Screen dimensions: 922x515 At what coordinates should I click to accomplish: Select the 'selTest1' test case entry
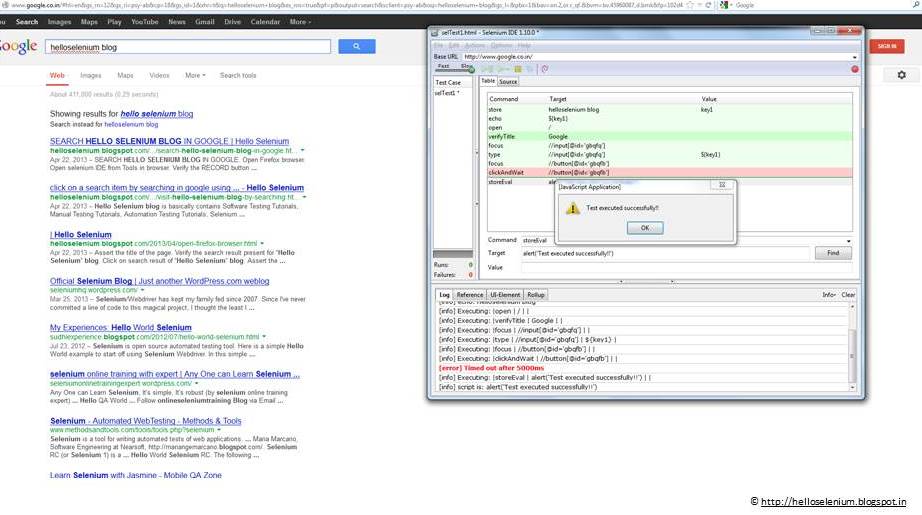click(x=446, y=93)
